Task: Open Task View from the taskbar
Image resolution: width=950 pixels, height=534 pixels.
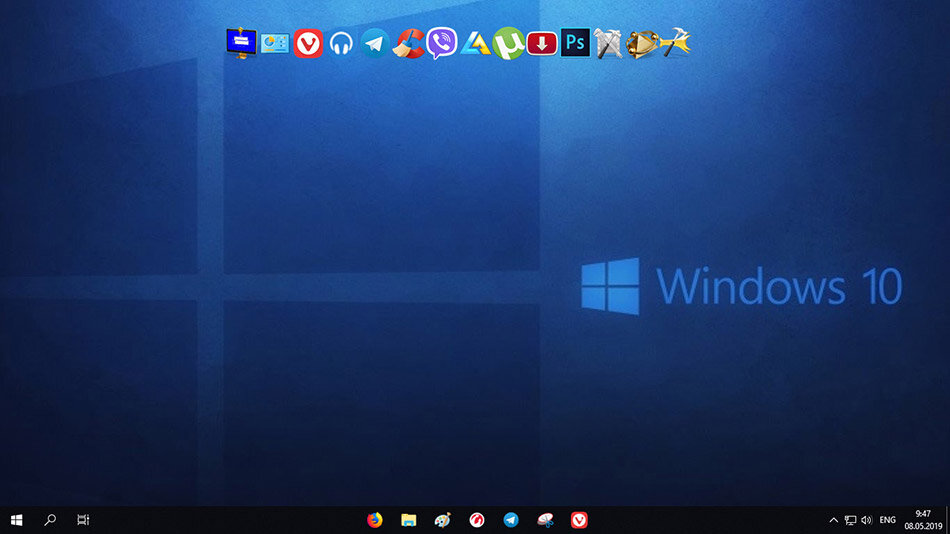Action: click(x=83, y=520)
